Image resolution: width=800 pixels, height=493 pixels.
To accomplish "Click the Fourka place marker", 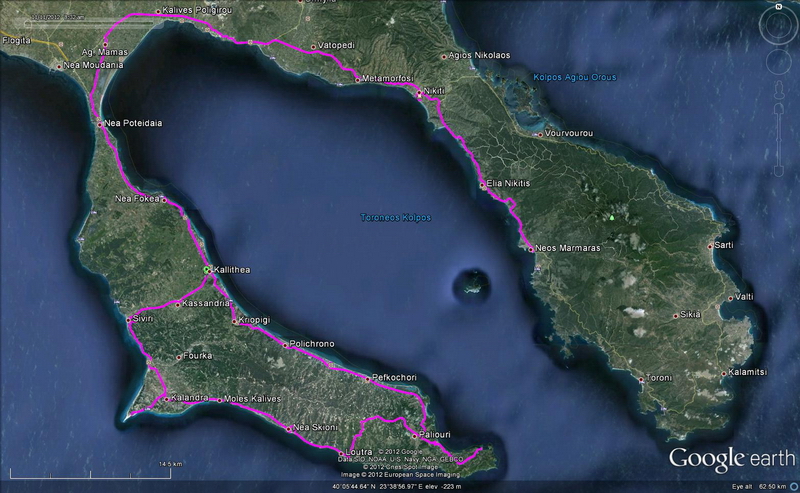I will click(179, 357).
